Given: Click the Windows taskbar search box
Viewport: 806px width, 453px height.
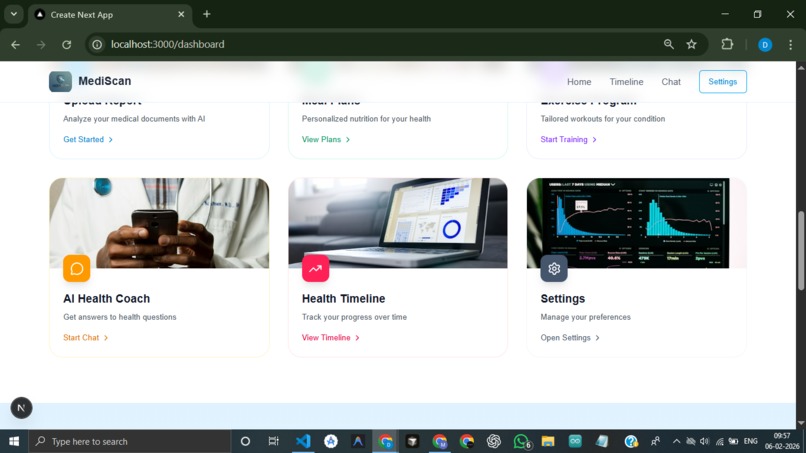Looking at the screenshot, I should tap(130, 441).
